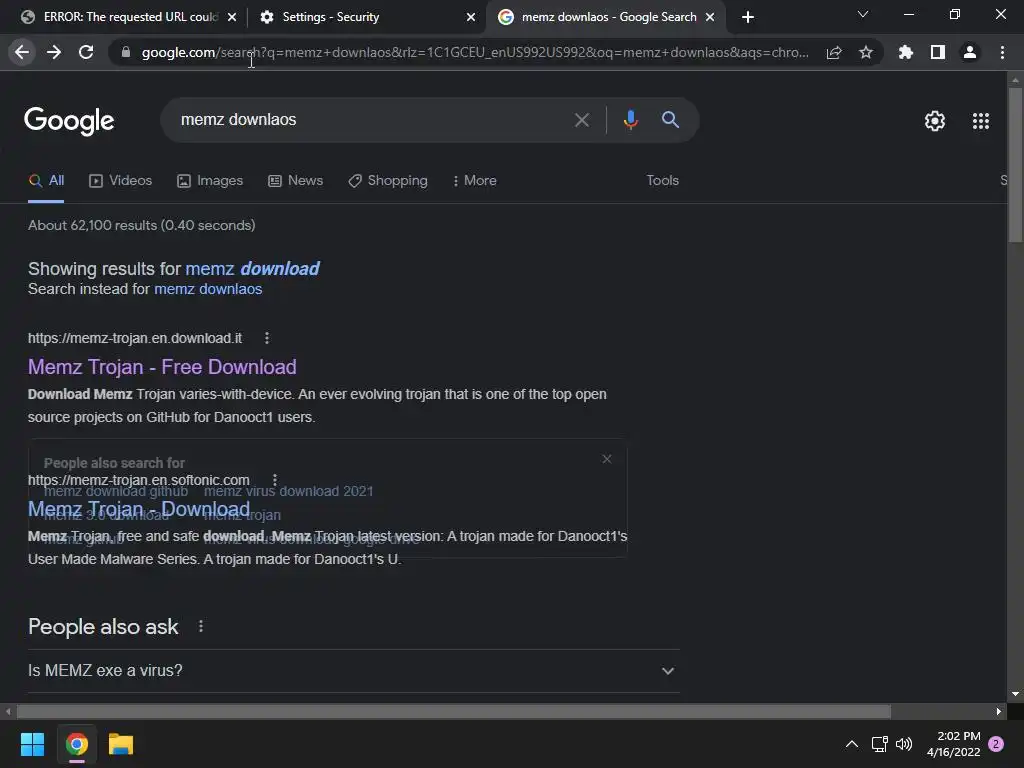Click the 'memz download' corrected query link
Screen dimensions: 1024x768
coord(252,268)
